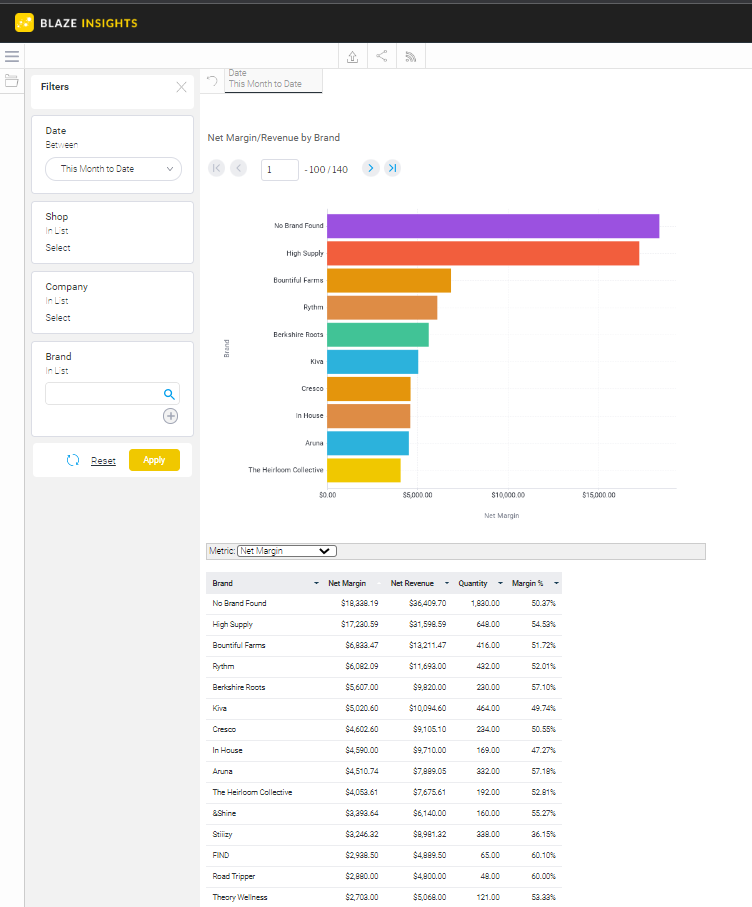Click the export/upload icon in toolbar
752x907 pixels.
point(352,57)
